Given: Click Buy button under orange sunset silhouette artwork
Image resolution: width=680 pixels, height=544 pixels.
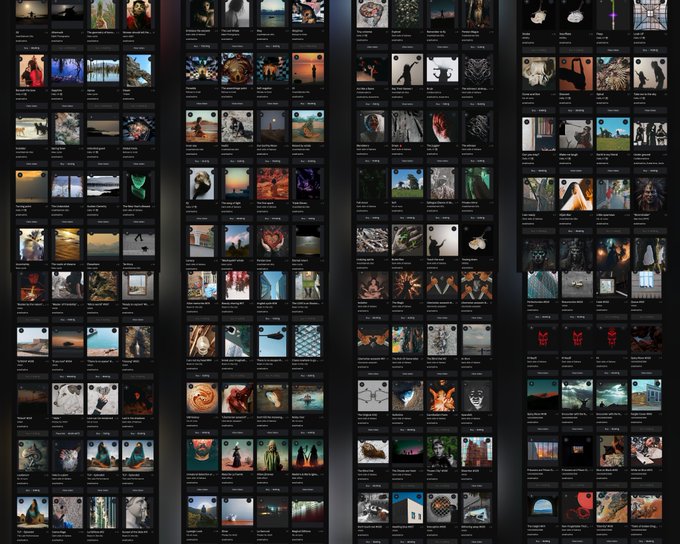Looking at the screenshot, I should [x=308, y=104].
